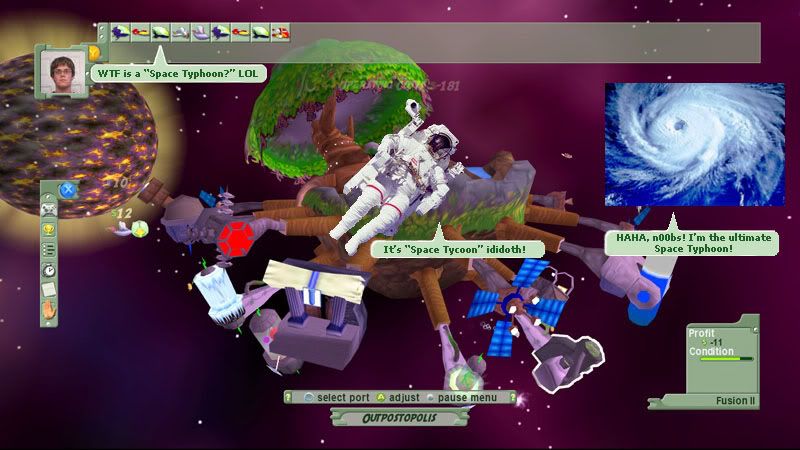Click the blue X button on sidebar
This screenshot has height=450, width=800.
(67, 190)
